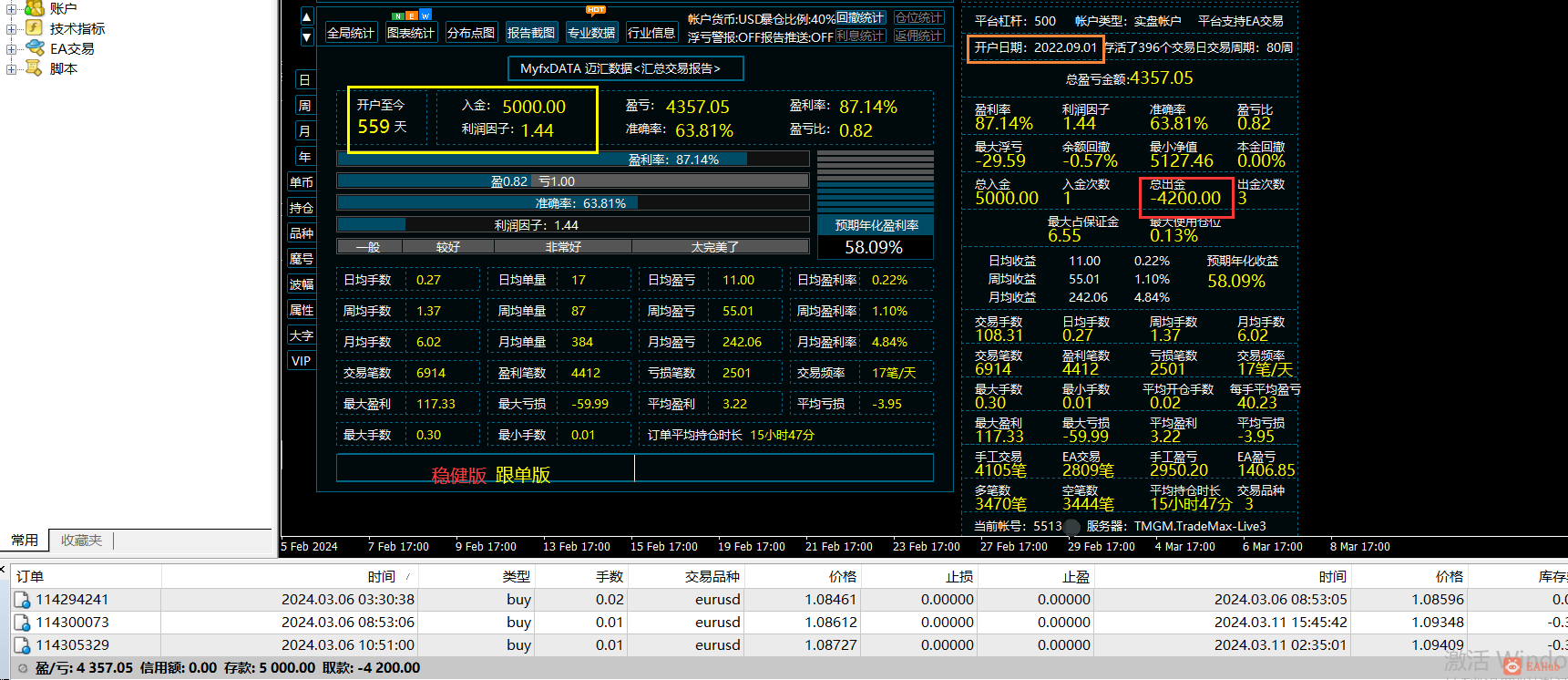Select order number 114300073
The width and height of the screenshot is (1568, 680).
coord(72,623)
